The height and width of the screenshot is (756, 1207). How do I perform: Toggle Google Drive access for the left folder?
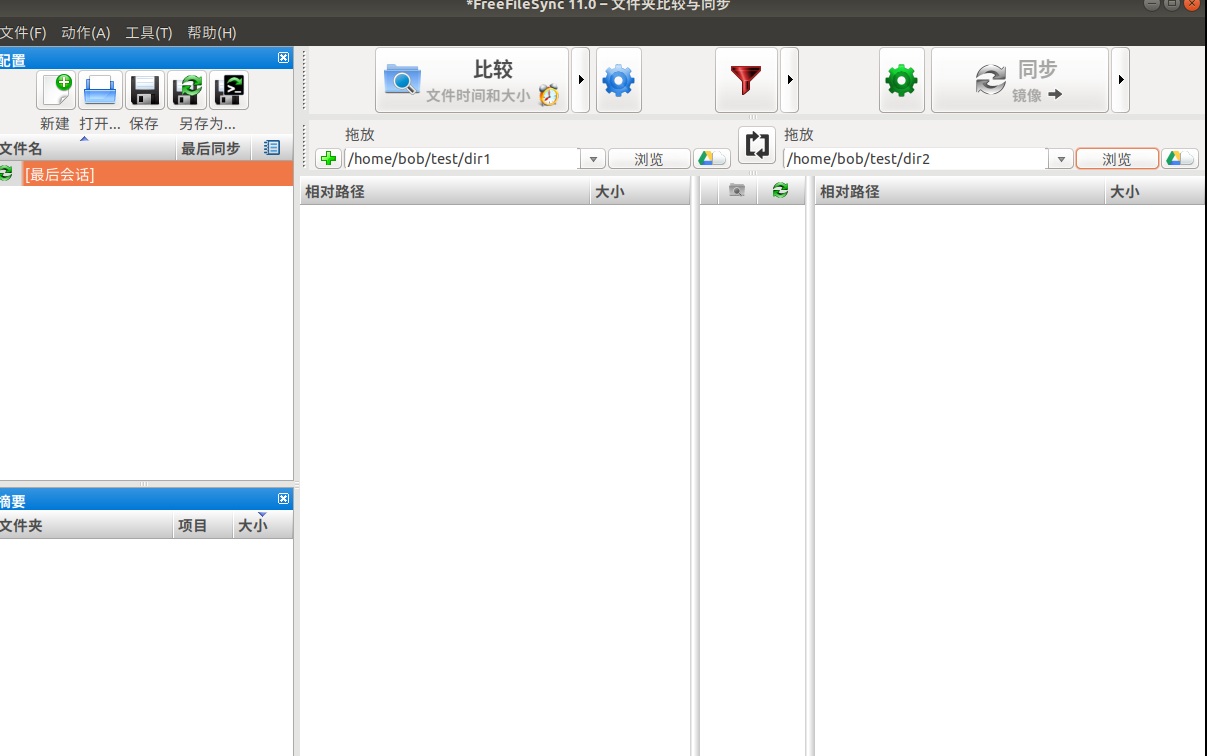[711, 158]
